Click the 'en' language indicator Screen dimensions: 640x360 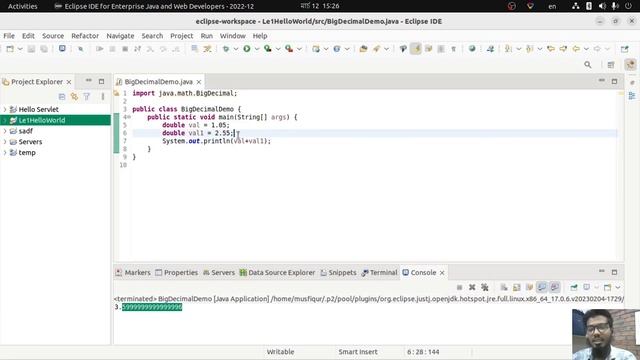552,6
